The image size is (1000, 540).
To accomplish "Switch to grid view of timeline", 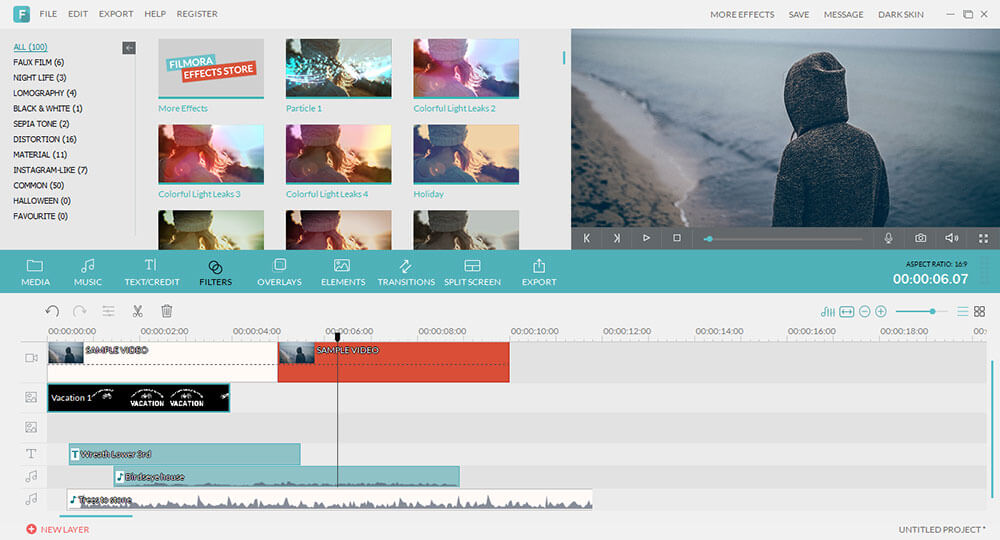I will [979, 312].
